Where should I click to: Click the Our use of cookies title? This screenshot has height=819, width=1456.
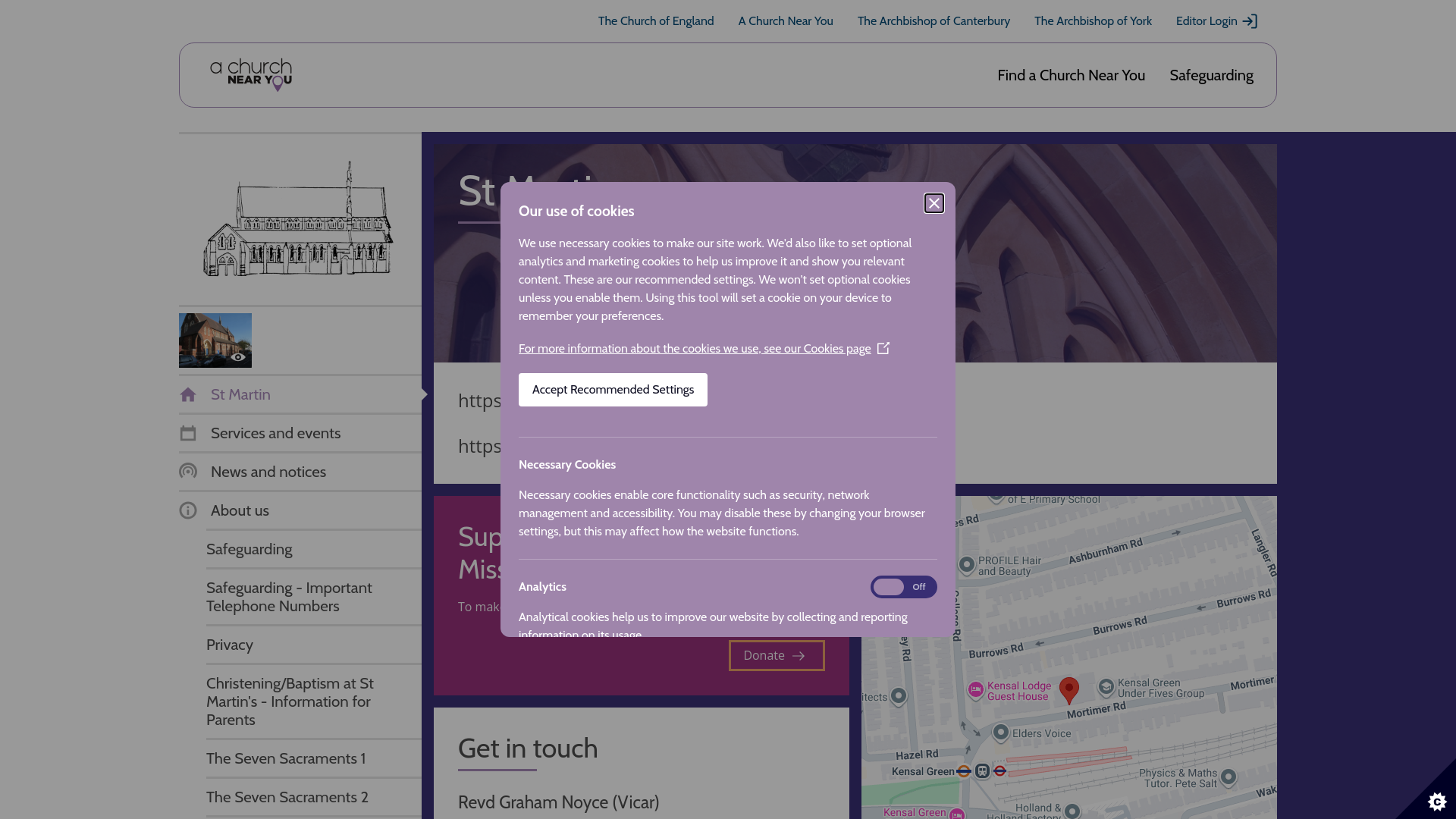(x=576, y=212)
